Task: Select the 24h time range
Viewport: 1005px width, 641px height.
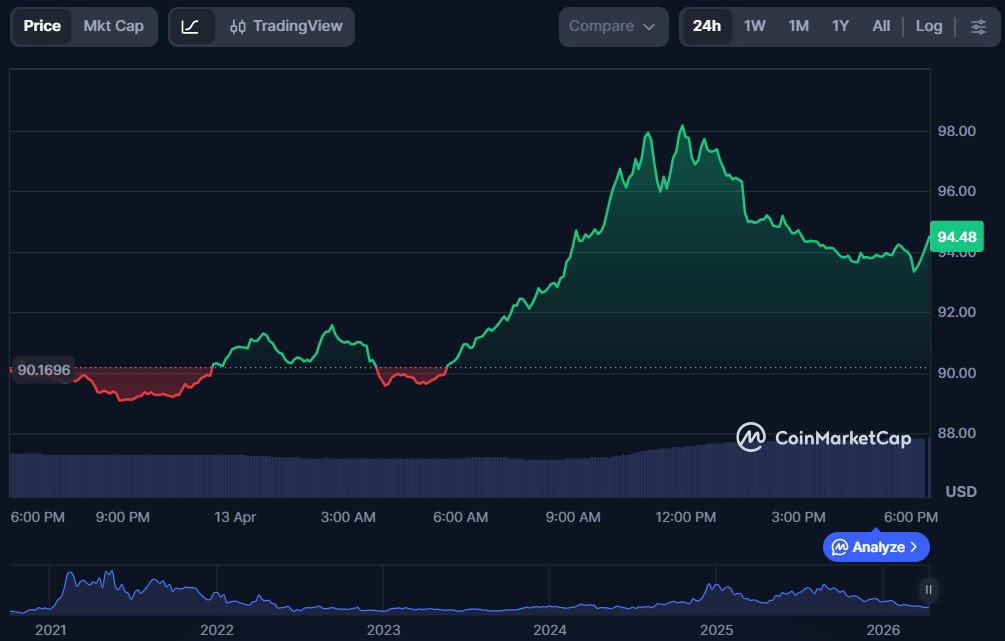Action: (706, 26)
